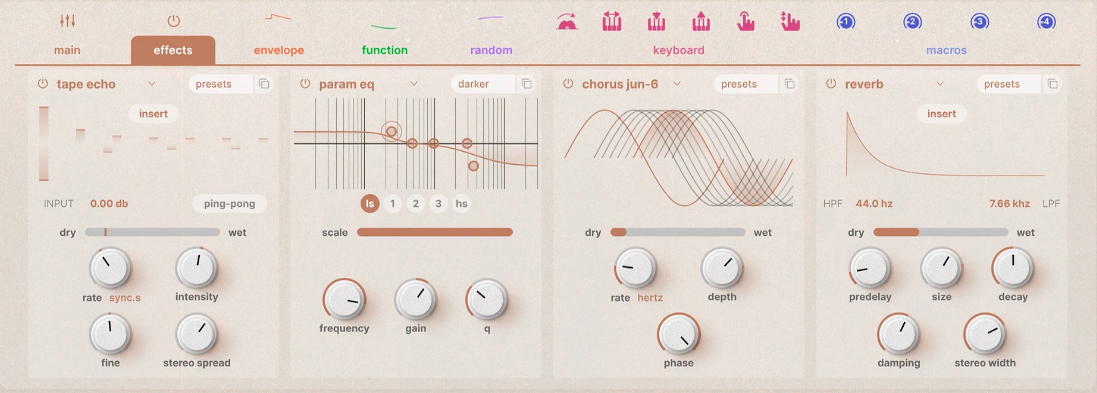This screenshot has width=1097, height=393.
Task: Switch to the envelope tab
Action: pos(278,50)
